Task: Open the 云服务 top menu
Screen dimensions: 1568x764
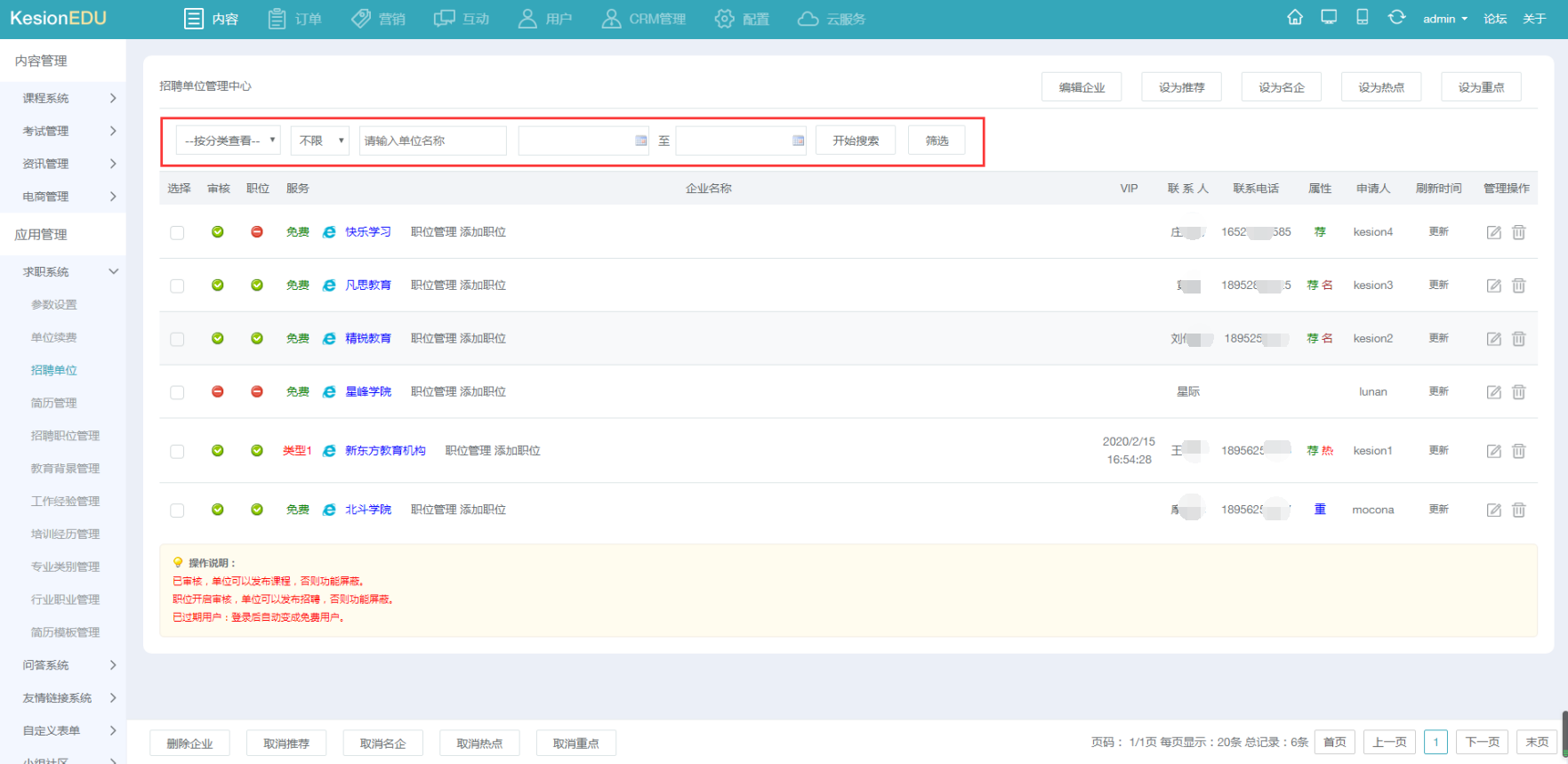Action: coord(832,19)
